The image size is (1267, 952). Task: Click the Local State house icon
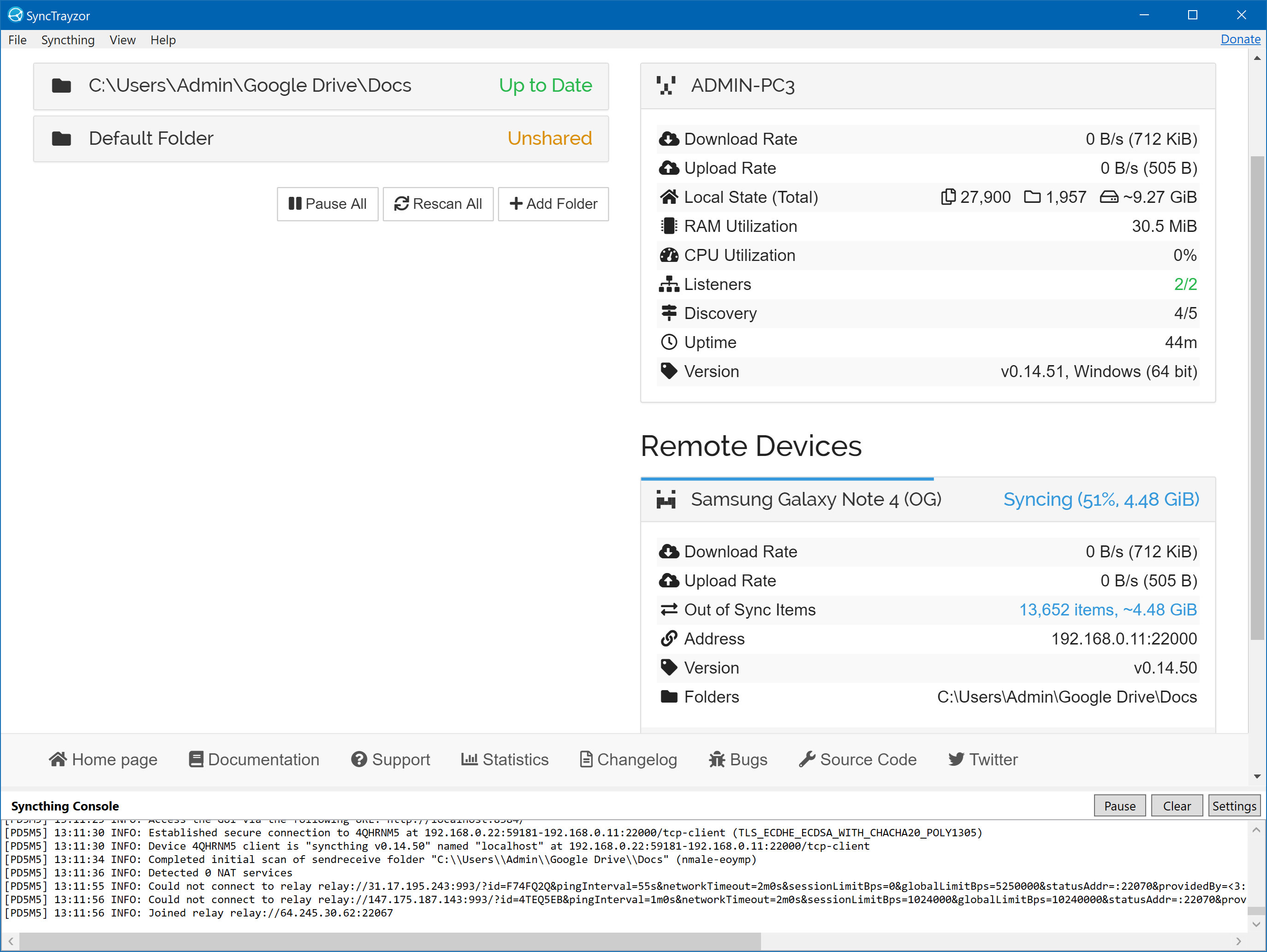pos(668,197)
